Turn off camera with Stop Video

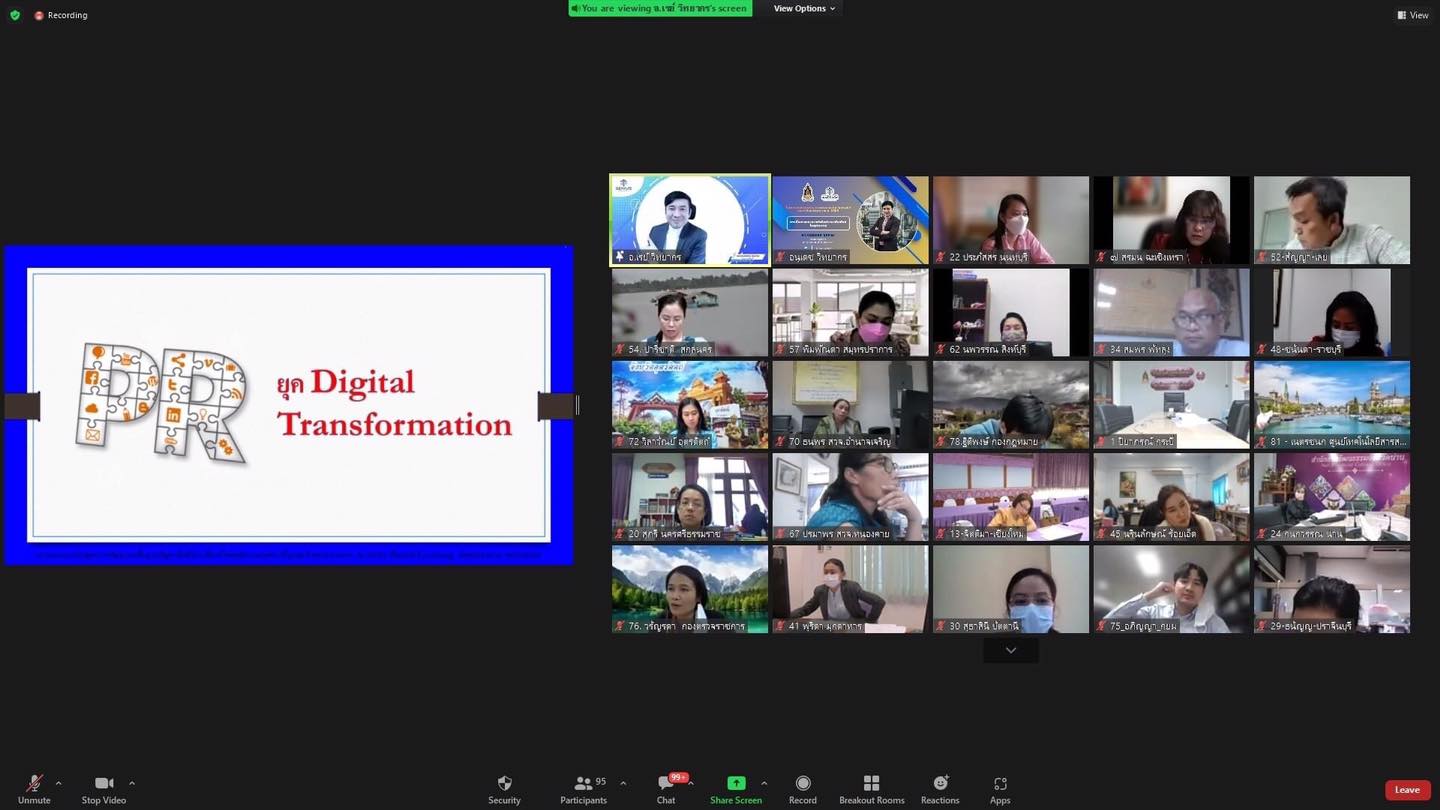104,788
